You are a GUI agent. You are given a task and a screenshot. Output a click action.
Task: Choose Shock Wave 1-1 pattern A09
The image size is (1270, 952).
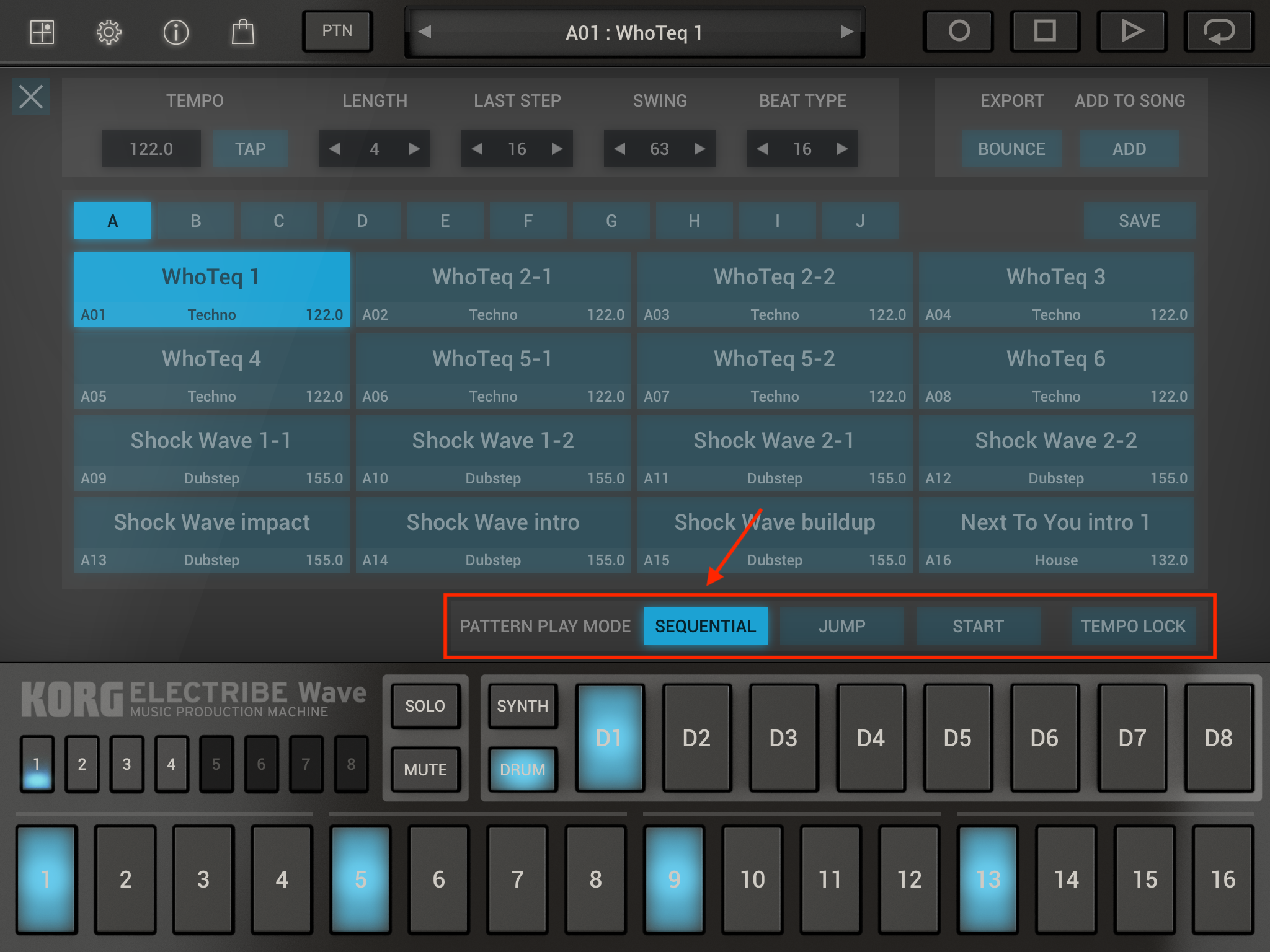212,453
